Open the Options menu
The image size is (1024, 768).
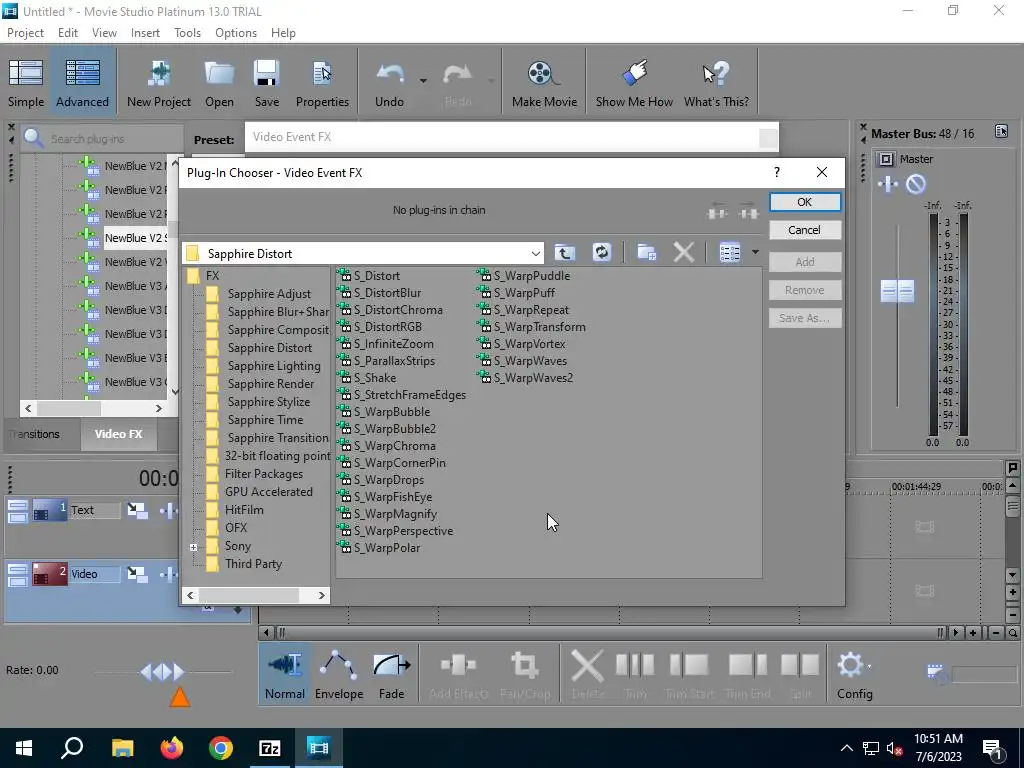pyautogui.click(x=236, y=33)
